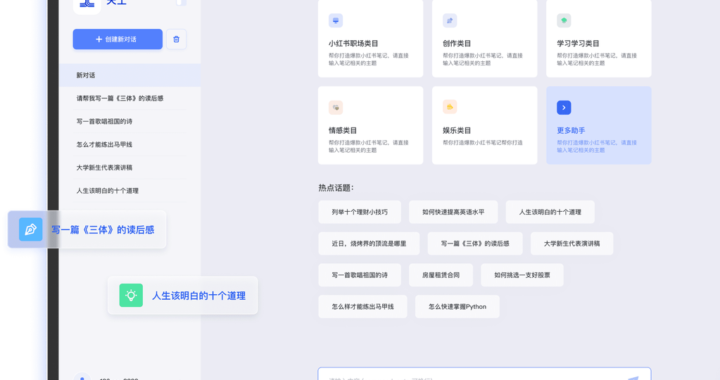
Task: Open the 娱乐类目 card title
Action: point(457,131)
